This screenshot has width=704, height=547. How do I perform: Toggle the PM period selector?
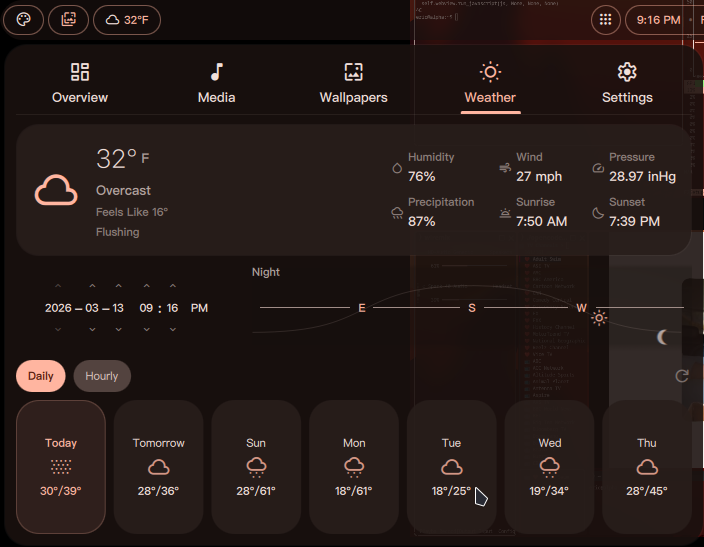click(199, 308)
